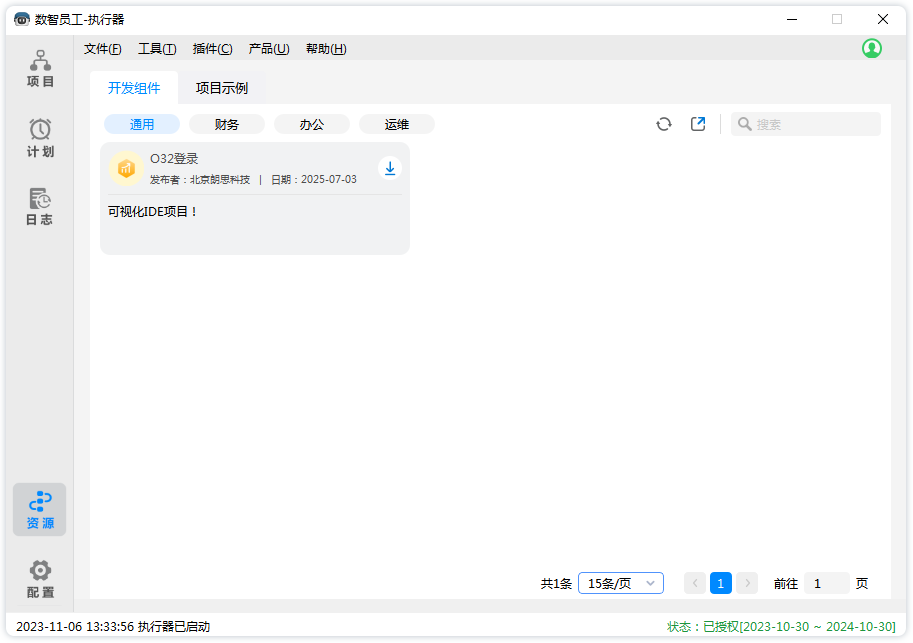Download the O32登录 component

390,168
